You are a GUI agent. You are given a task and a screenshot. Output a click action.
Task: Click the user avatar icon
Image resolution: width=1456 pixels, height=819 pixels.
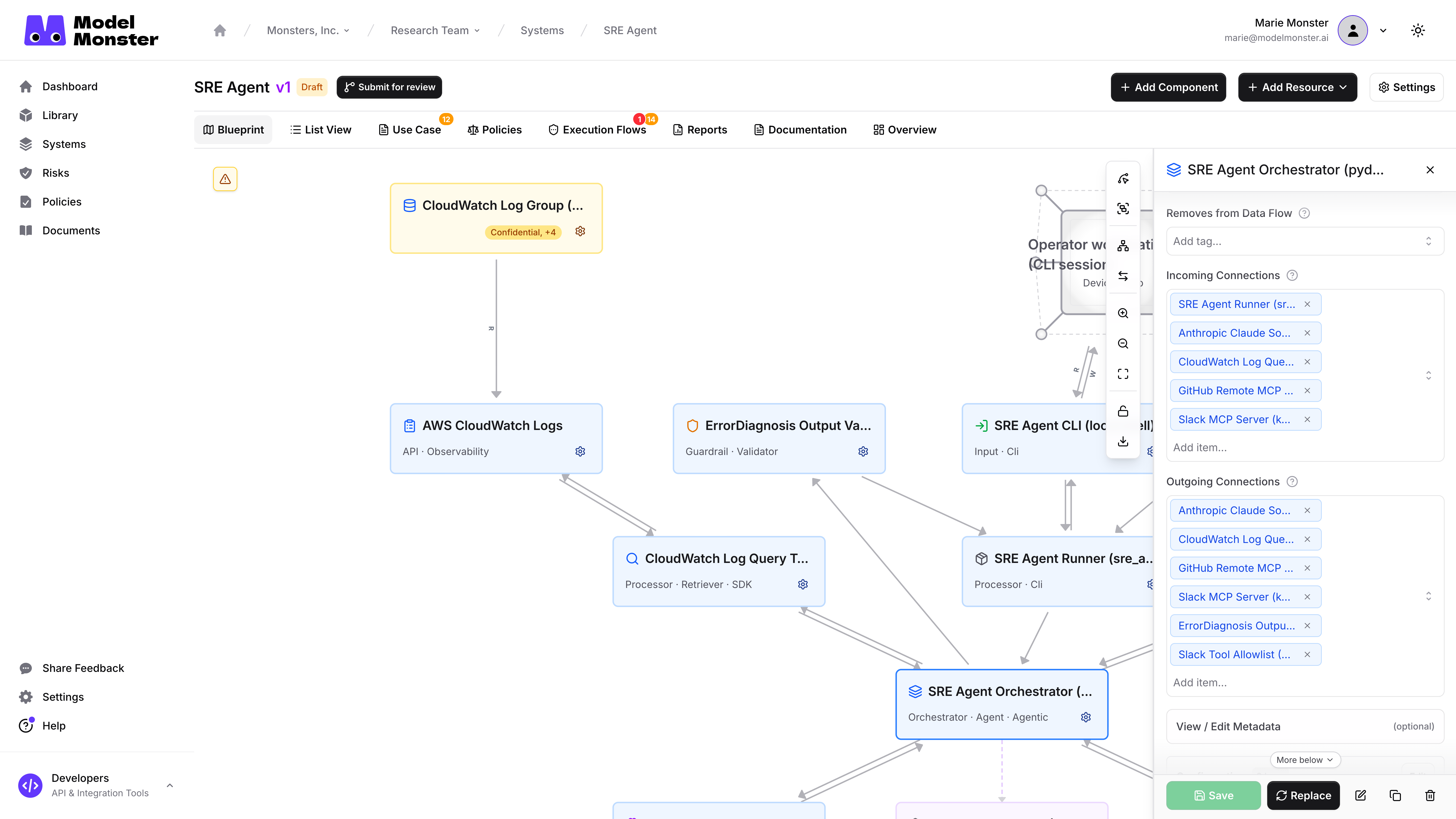[x=1353, y=31]
